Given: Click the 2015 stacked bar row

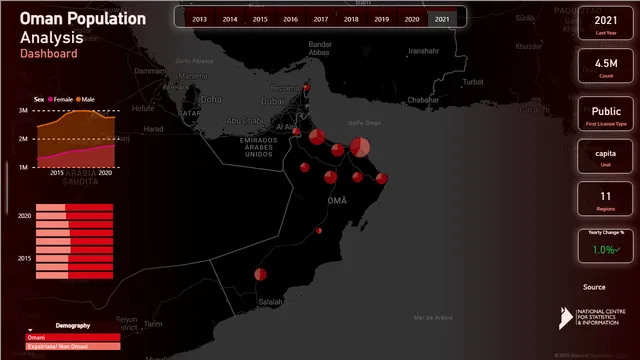Looking at the screenshot, I should (x=74, y=258).
